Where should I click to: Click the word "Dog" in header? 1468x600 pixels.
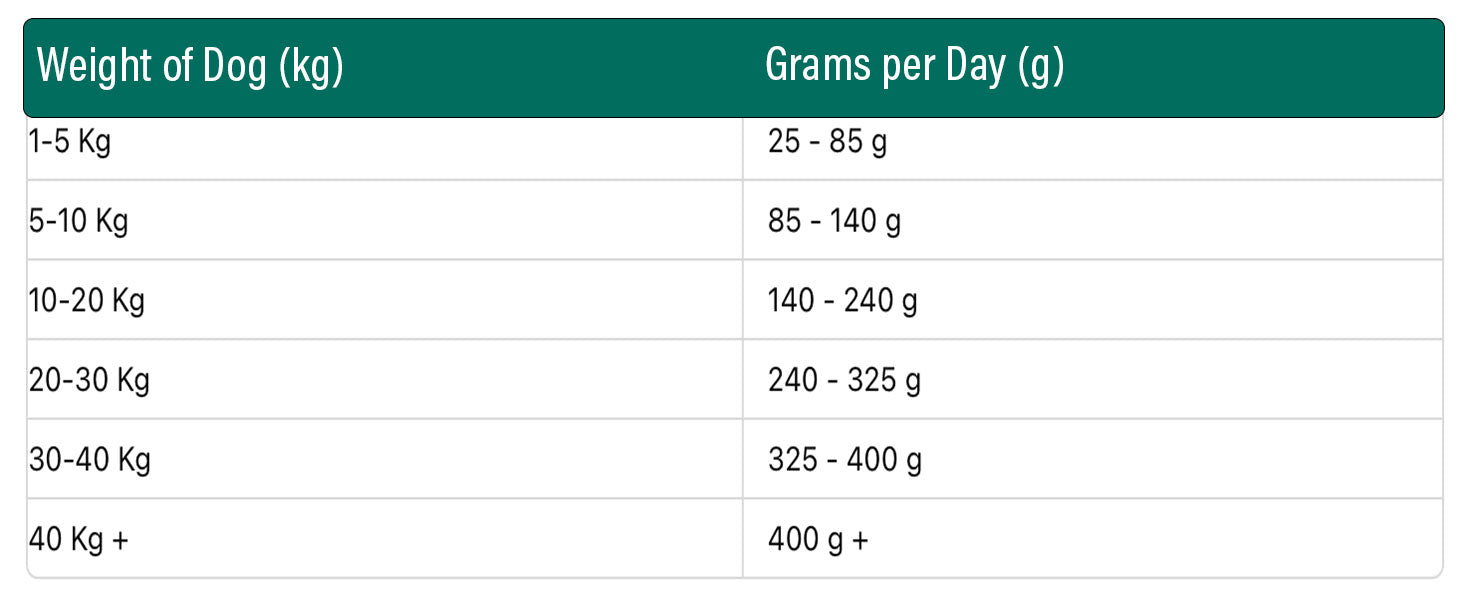click(x=235, y=68)
